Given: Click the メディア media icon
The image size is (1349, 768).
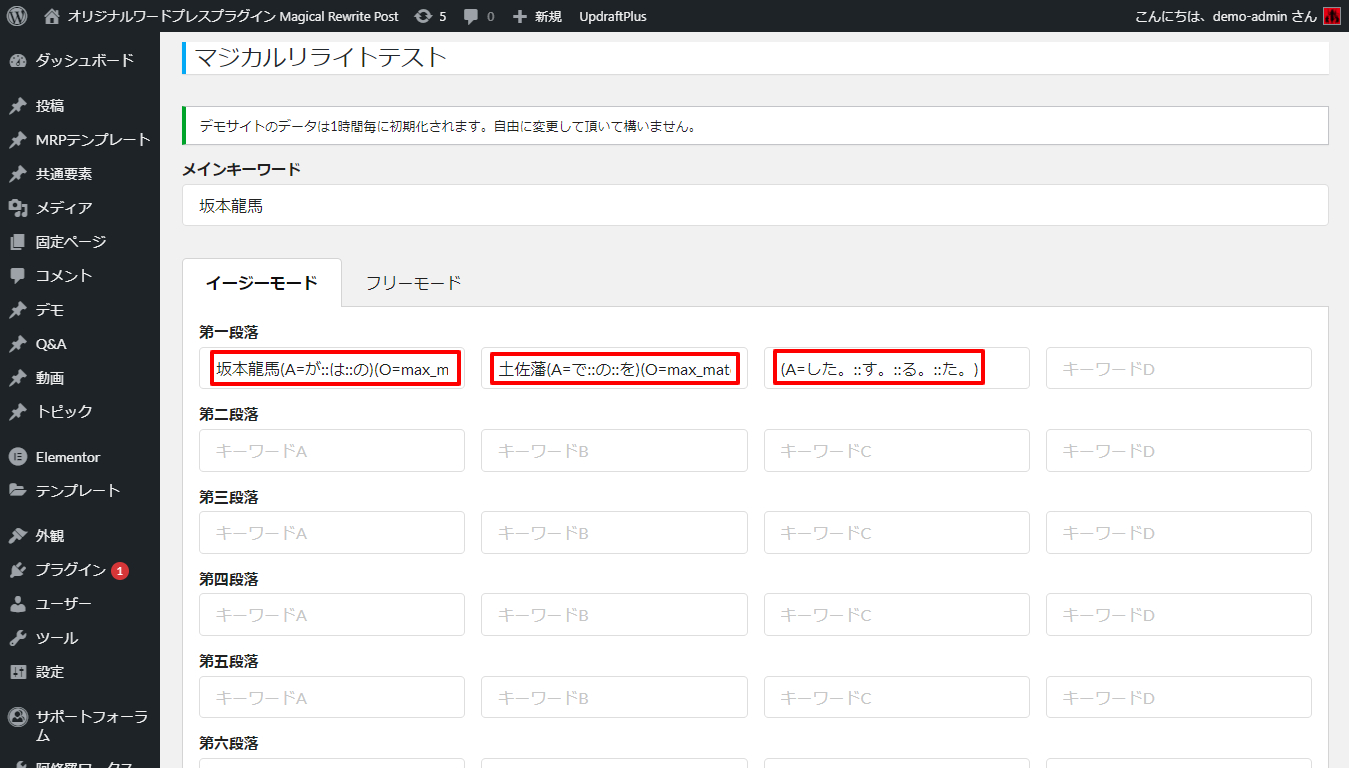Looking at the screenshot, I should tap(17, 208).
